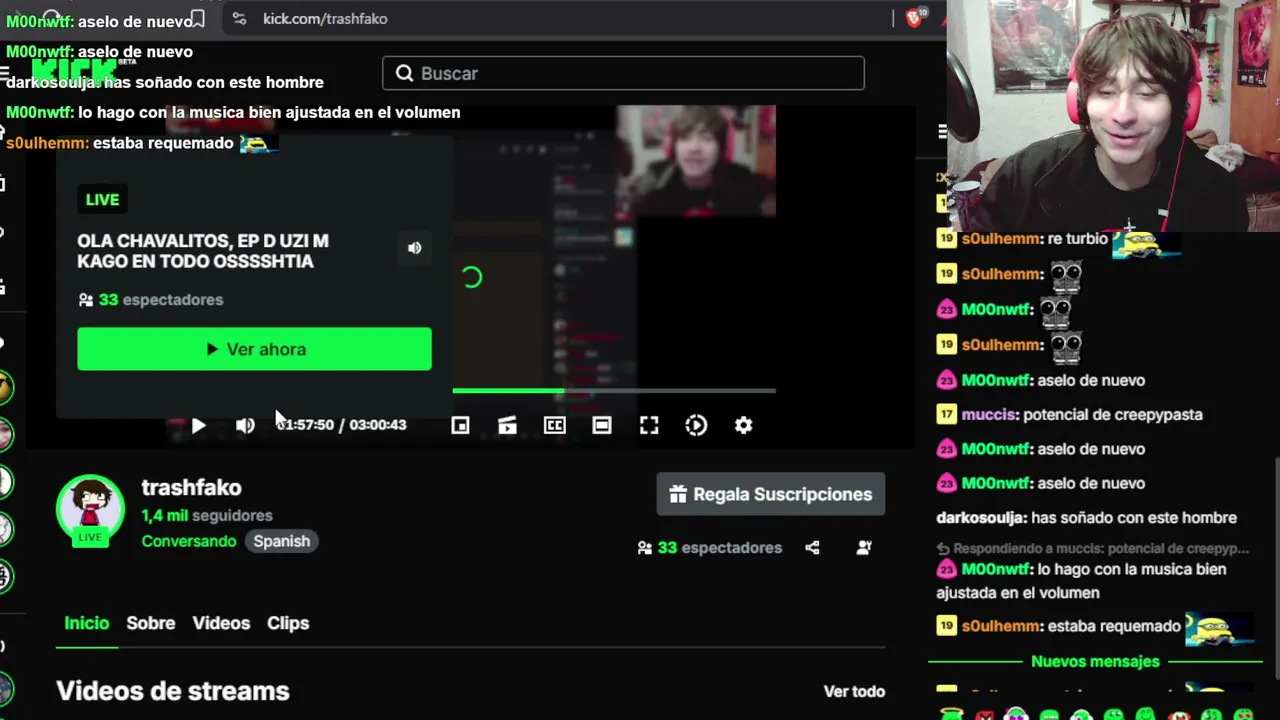Click the stream title OLA CHAVALITOS
Image resolution: width=1280 pixels, height=720 pixels.
pos(203,251)
